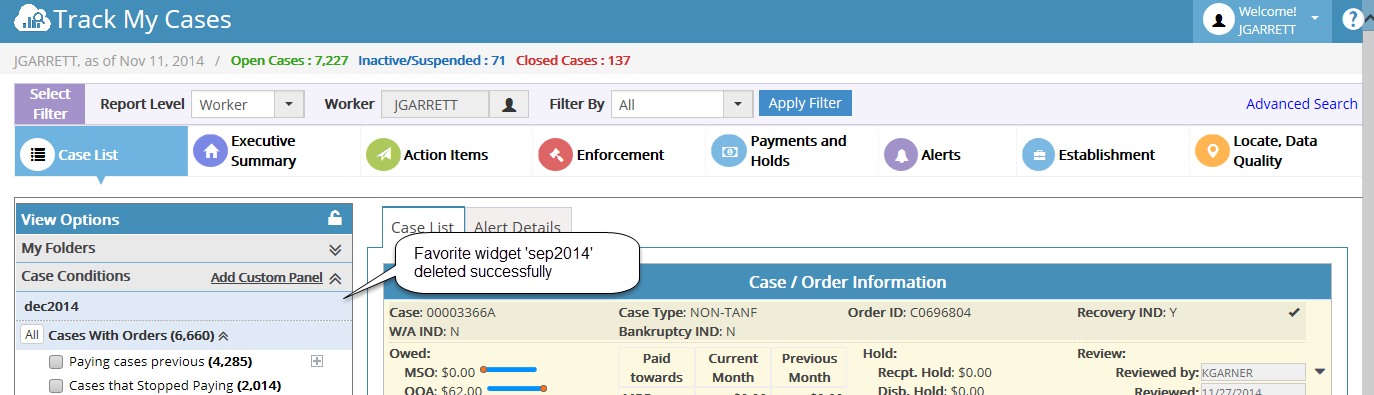This screenshot has height=395, width=1374.
Task: Select the Case List inner tab
Action: tap(423, 228)
